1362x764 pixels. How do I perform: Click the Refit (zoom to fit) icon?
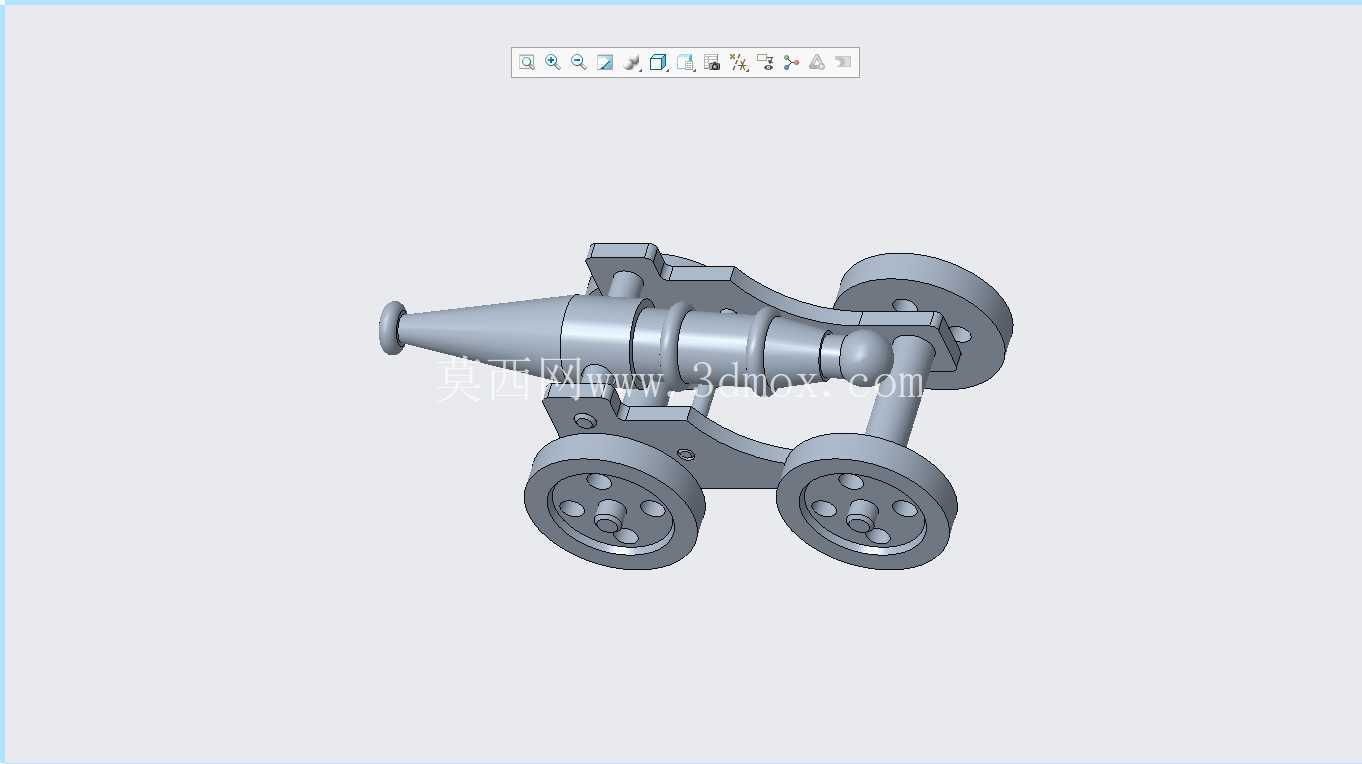point(527,62)
